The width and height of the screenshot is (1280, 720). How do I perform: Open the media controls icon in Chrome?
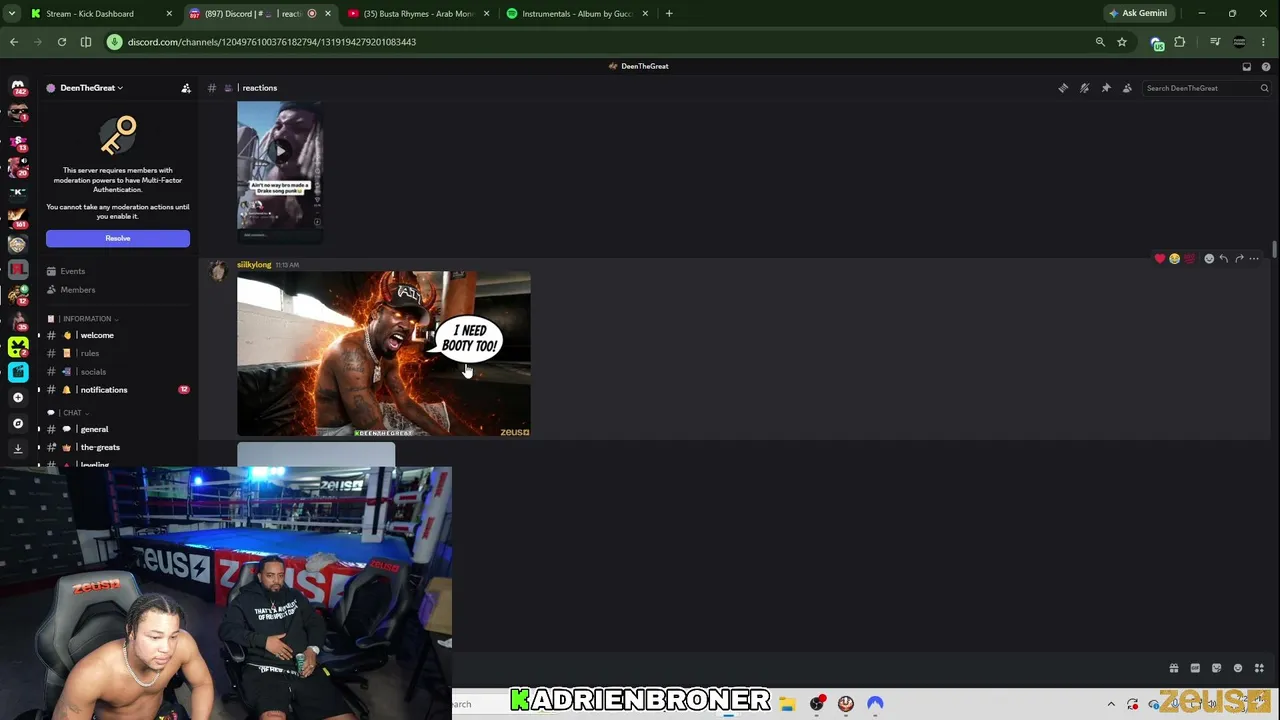[1215, 42]
